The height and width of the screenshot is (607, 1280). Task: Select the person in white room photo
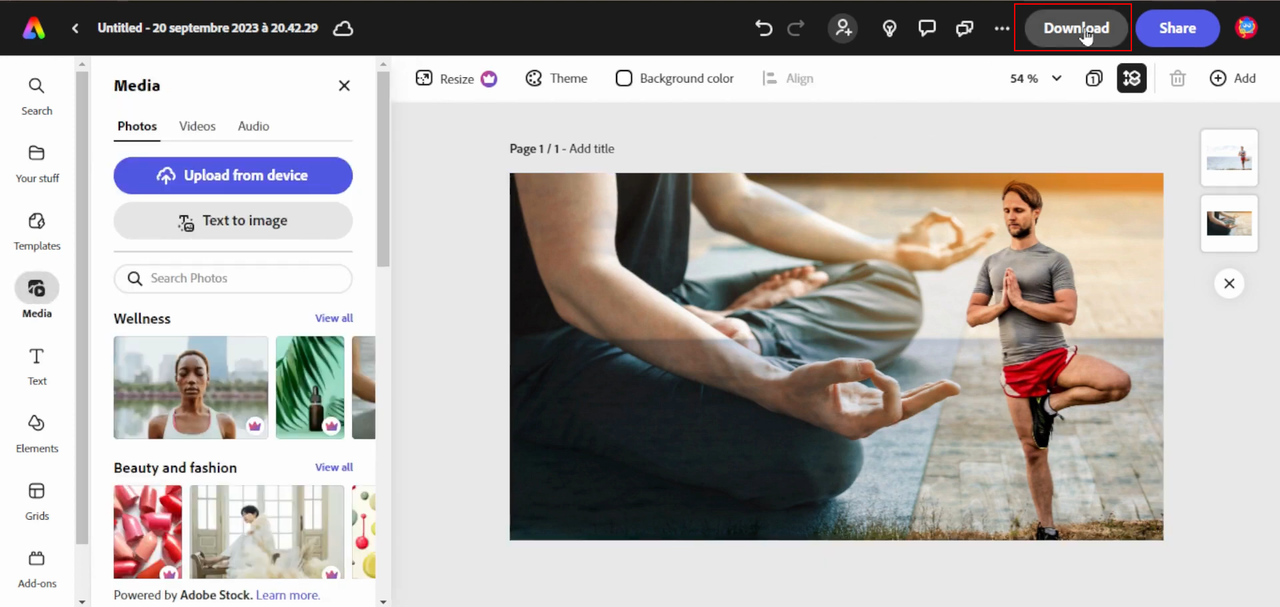(x=267, y=532)
